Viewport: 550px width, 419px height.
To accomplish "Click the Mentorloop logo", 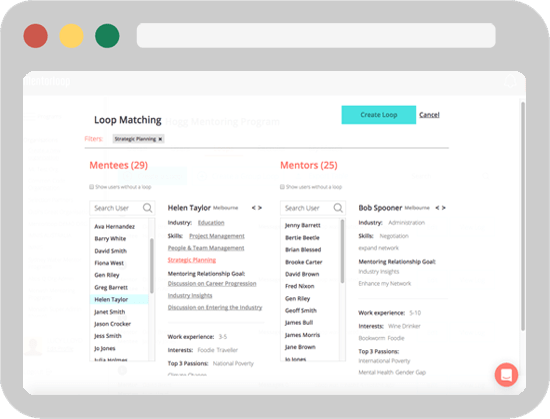I will pyautogui.click(x=47, y=81).
